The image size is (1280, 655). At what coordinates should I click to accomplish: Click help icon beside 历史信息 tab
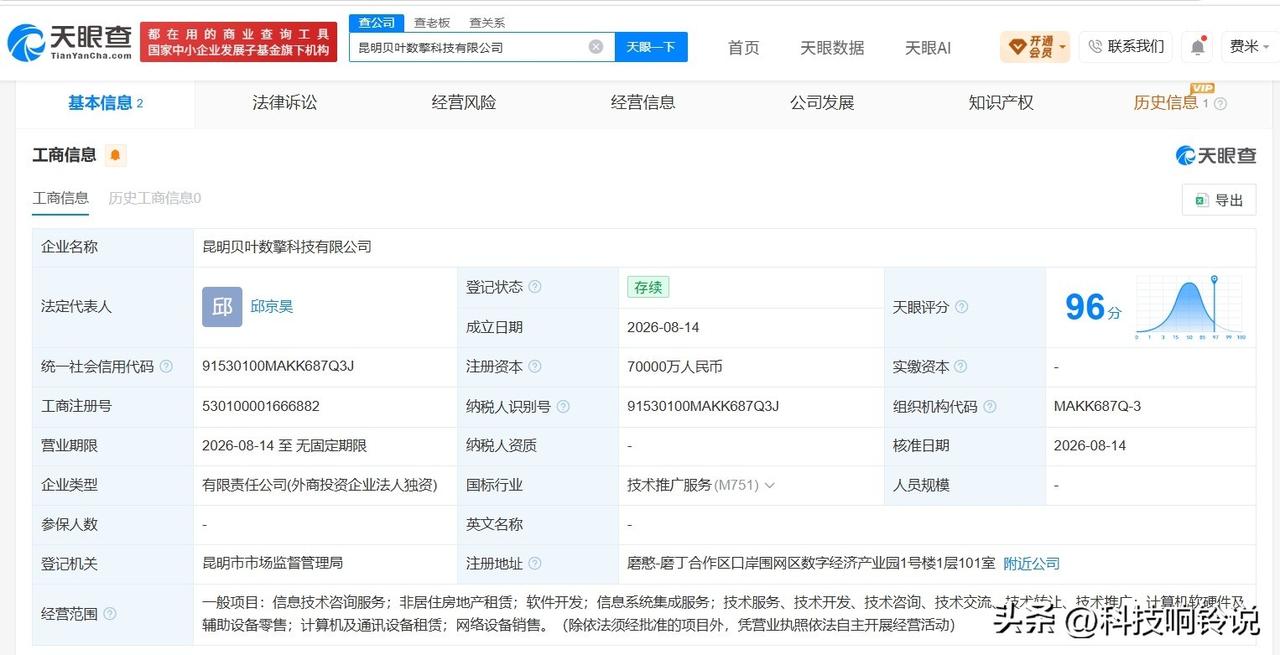[x=1220, y=103]
